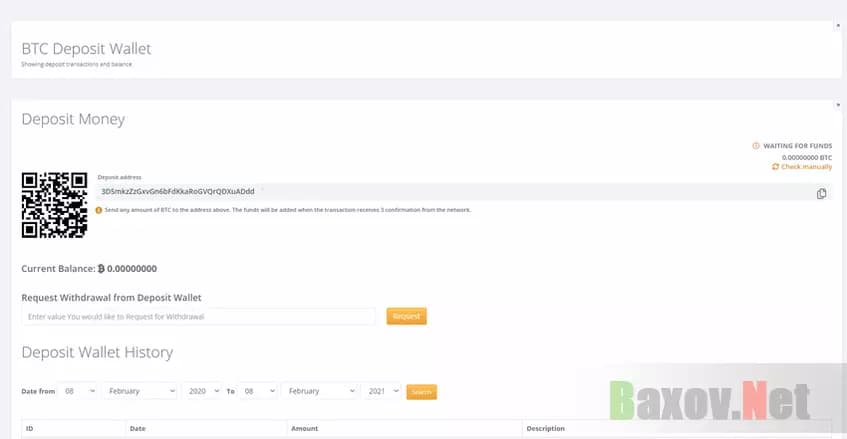Viewport: 847px width, 439px height.
Task: Open the To day dropdown
Action: (x=258, y=391)
